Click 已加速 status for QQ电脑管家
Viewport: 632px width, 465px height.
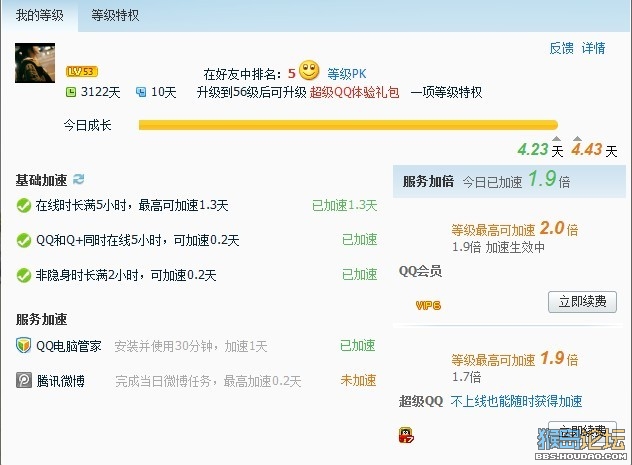point(358,345)
